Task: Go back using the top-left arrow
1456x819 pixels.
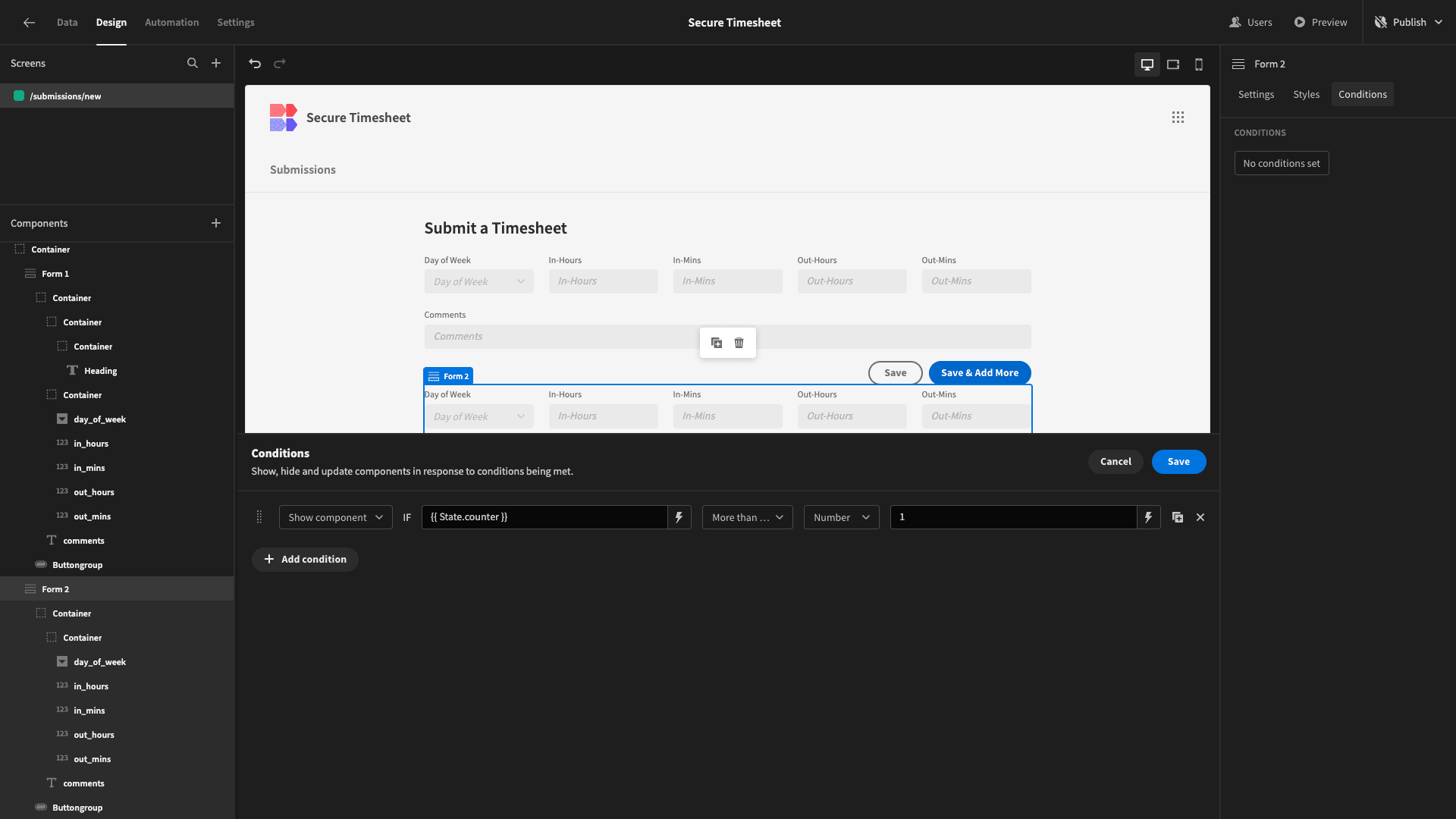Action: point(29,23)
